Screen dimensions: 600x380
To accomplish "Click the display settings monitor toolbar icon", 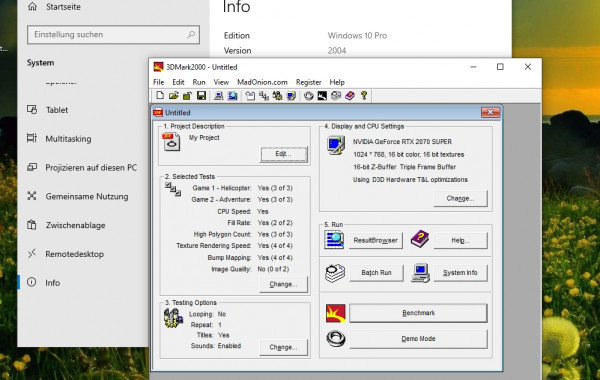I will [291, 95].
